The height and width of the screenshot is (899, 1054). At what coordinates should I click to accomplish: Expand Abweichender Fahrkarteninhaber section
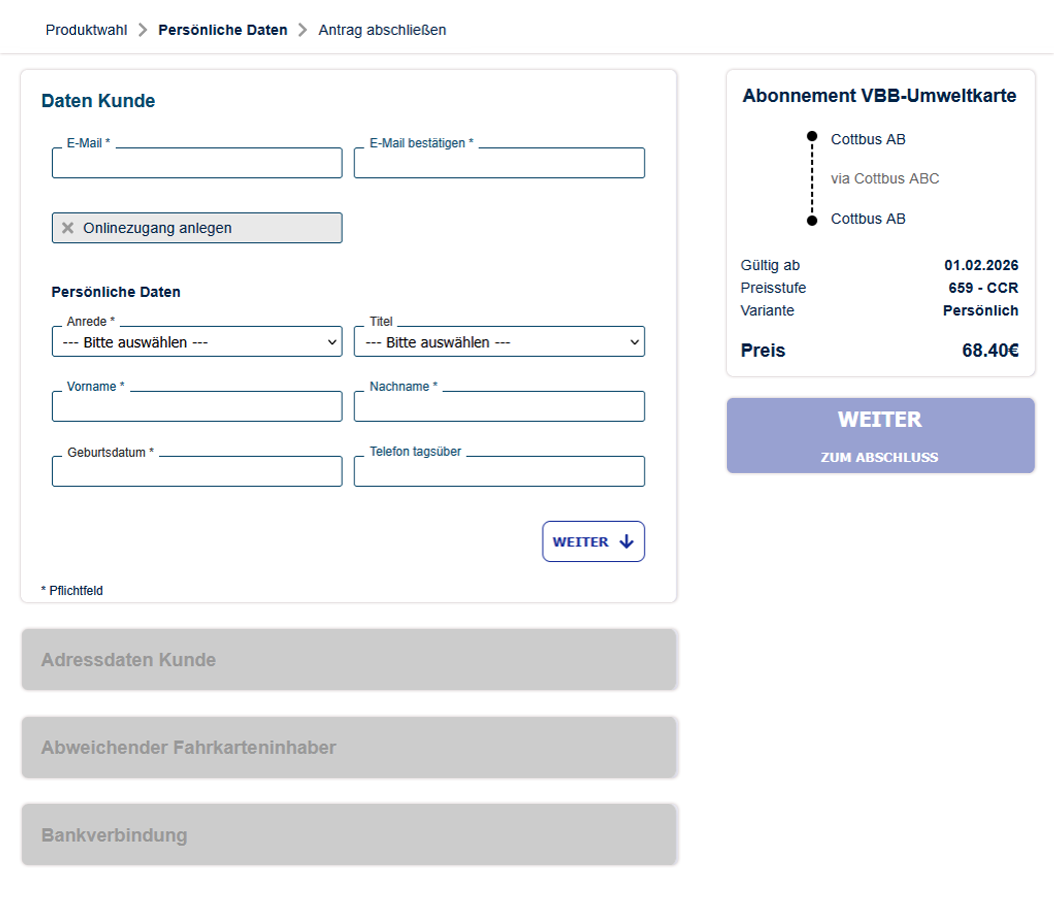click(349, 748)
